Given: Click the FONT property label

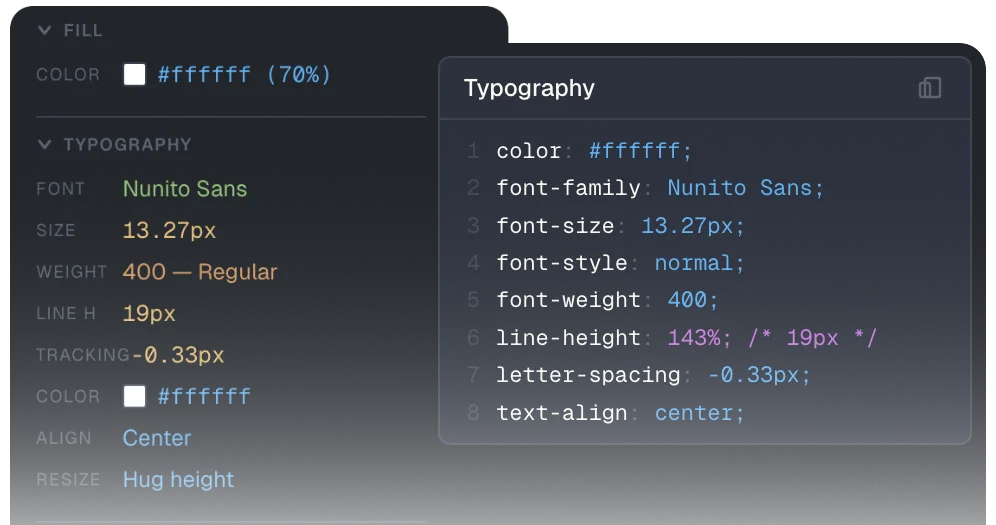Looking at the screenshot, I should click(x=60, y=189).
